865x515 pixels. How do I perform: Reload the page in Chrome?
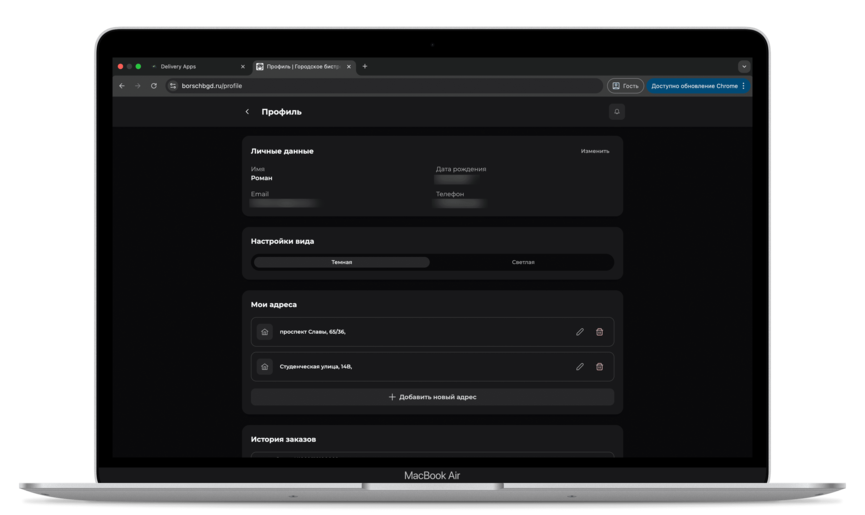[153, 86]
